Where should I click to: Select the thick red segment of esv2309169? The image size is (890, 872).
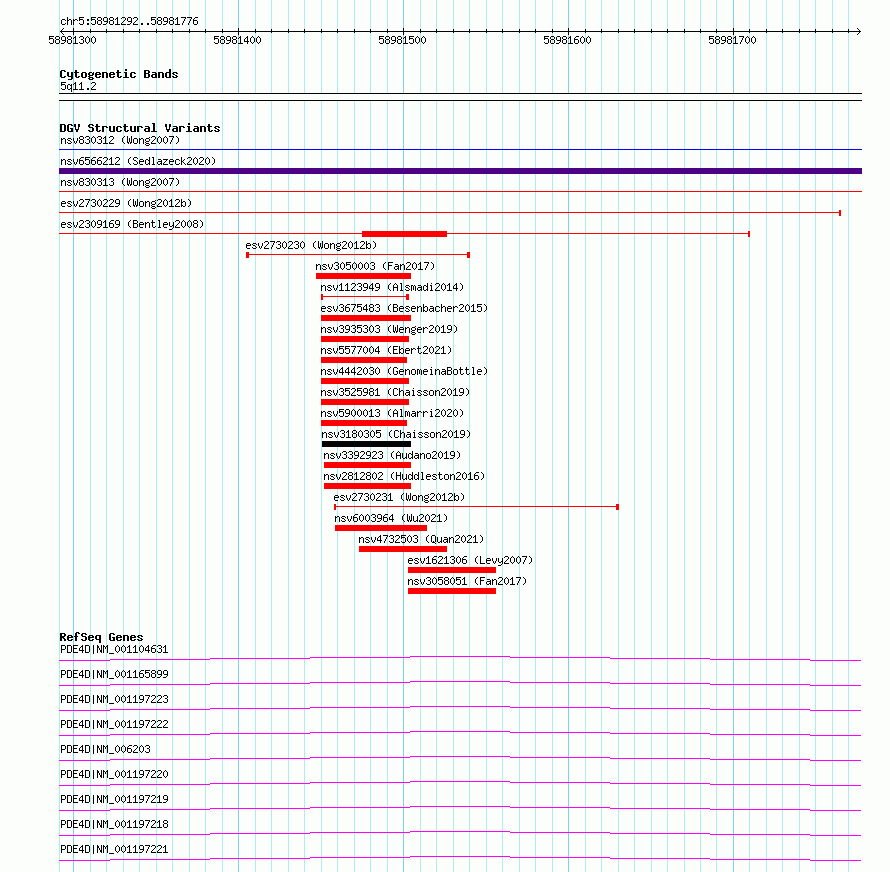[x=404, y=234]
